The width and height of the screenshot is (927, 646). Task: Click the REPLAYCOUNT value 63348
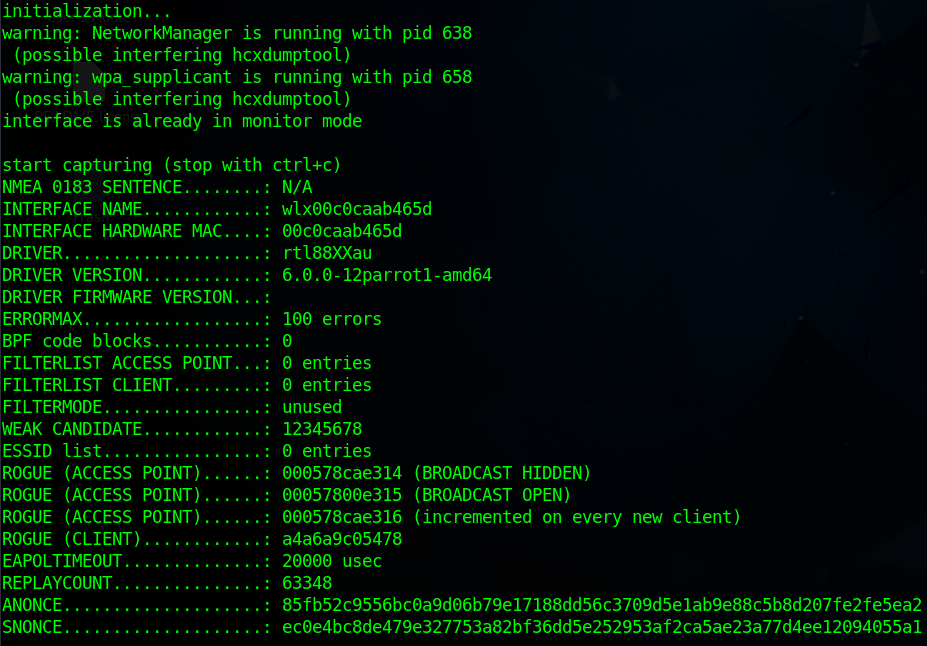tap(307, 583)
